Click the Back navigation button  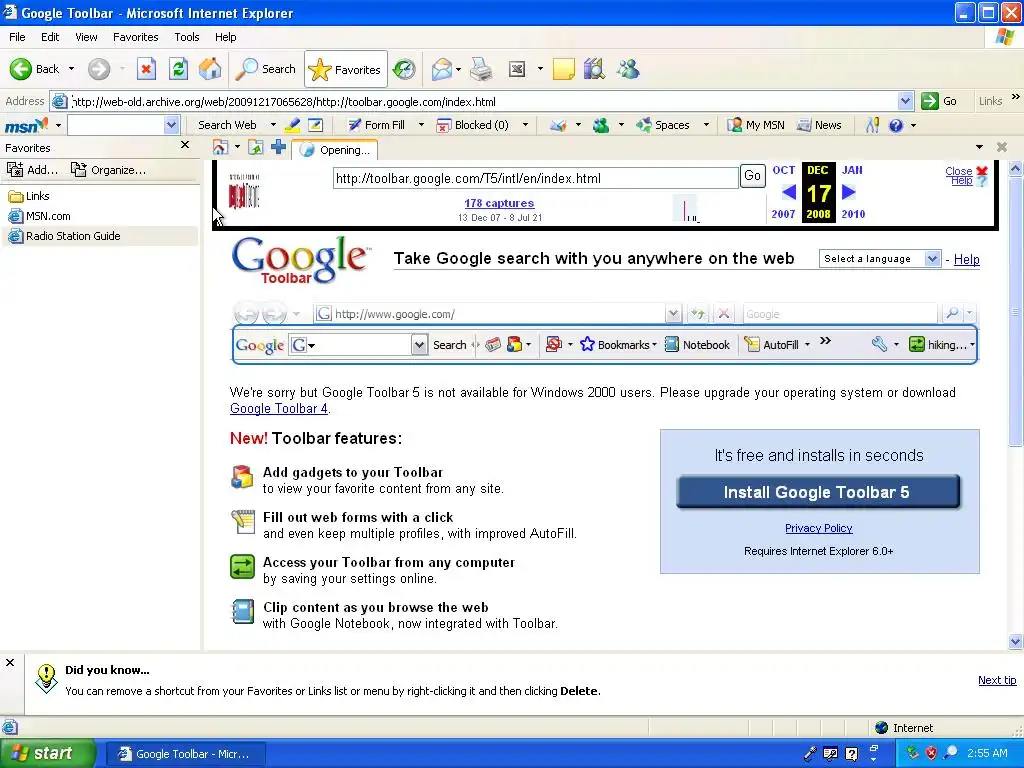pyautogui.click(x=35, y=69)
